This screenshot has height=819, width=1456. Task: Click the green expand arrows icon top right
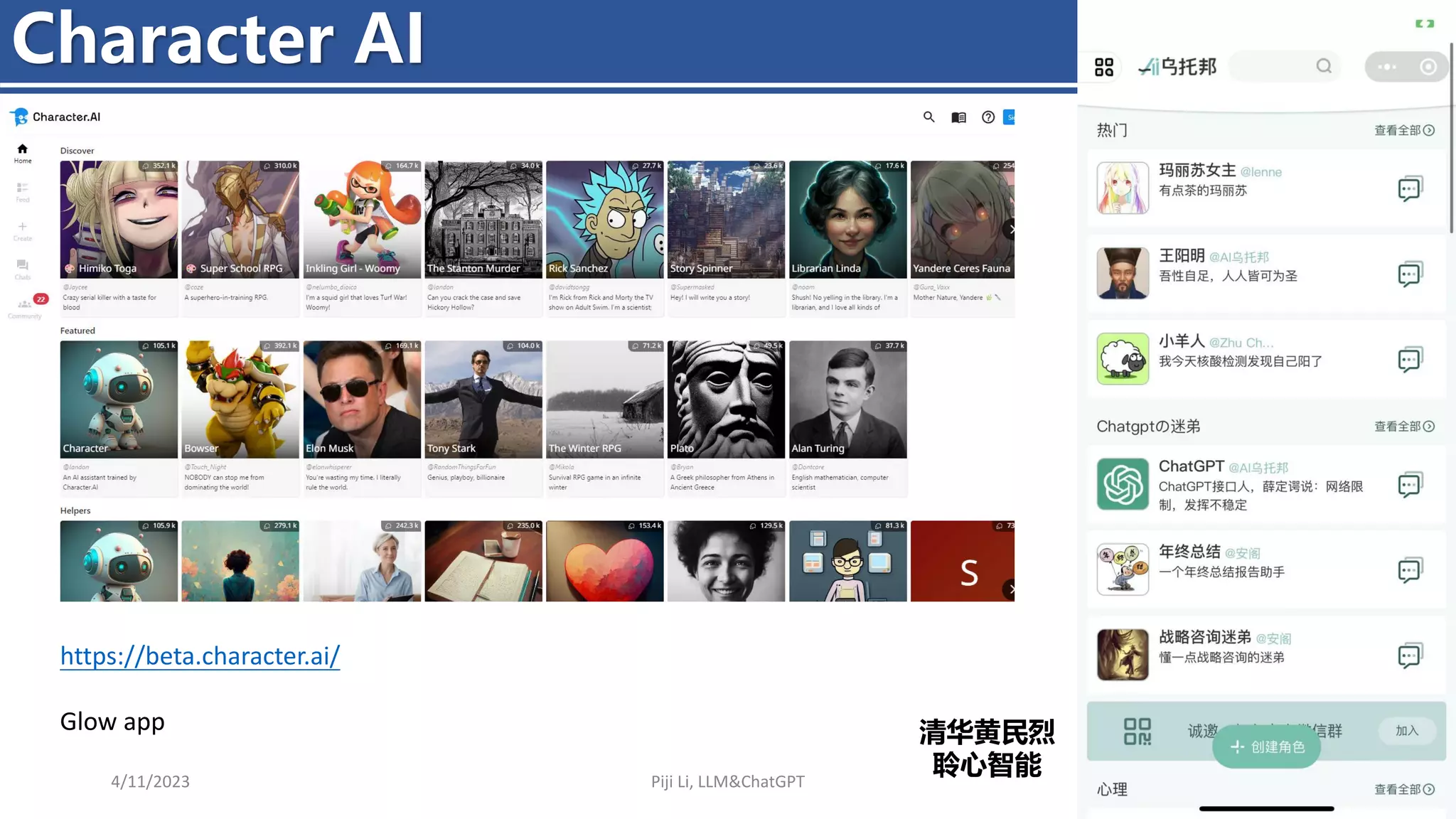pos(1425,24)
